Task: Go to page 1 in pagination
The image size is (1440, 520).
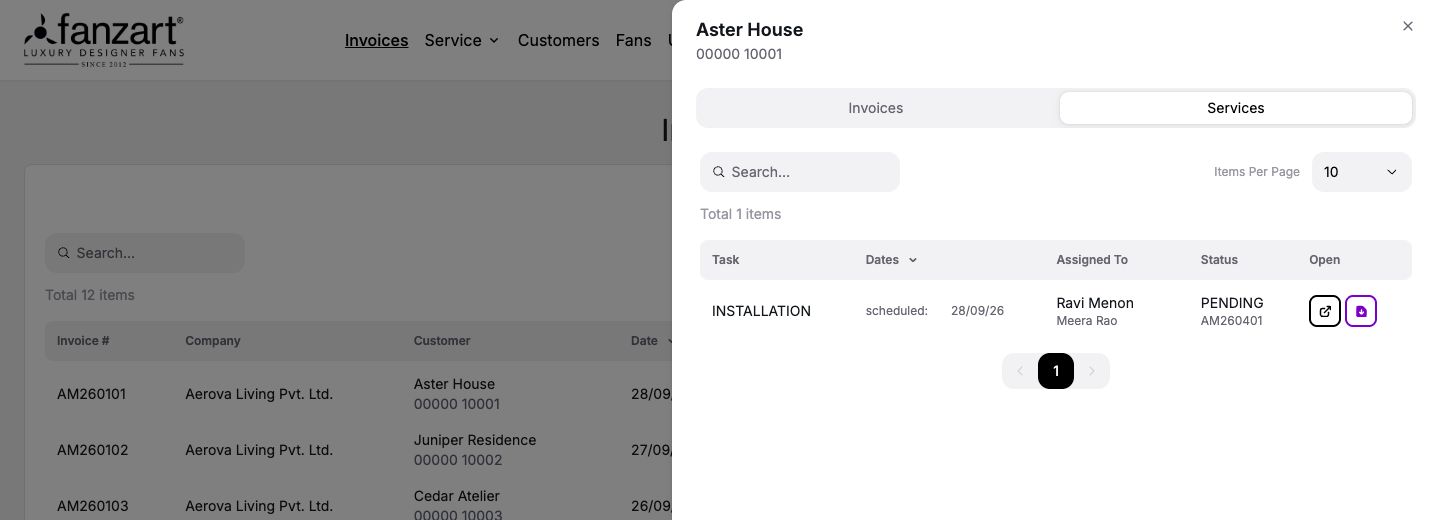Action: [1056, 371]
